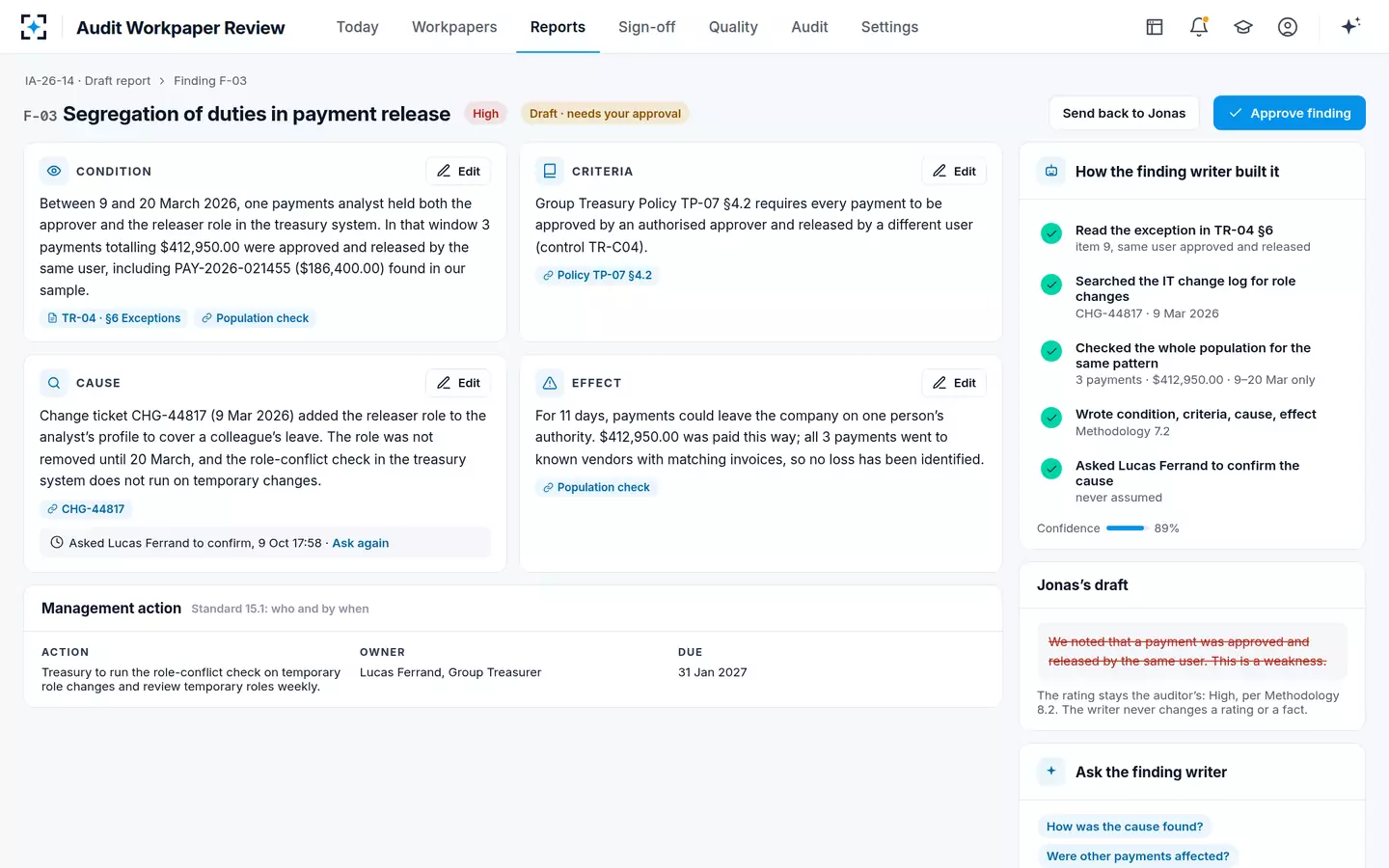Switch to the Today tab

tap(357, 27)
